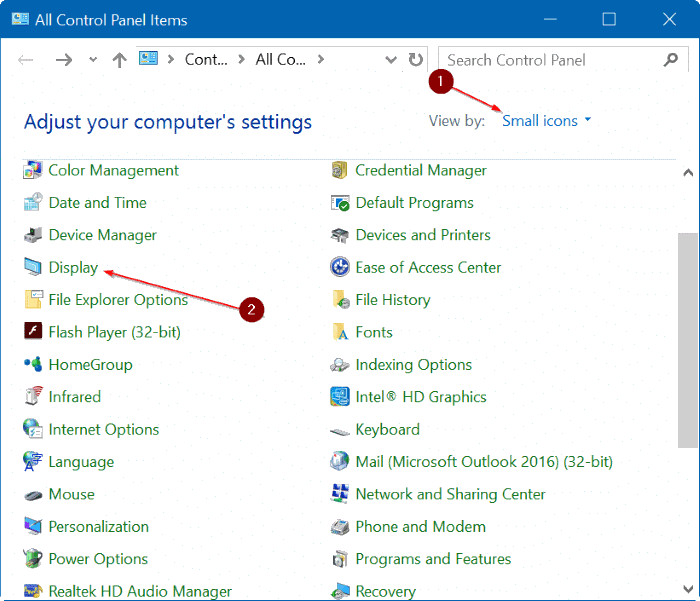Screen dimensions: 700x601
Task: Click the window title bar system icon
Action: (x=20, y=19)
